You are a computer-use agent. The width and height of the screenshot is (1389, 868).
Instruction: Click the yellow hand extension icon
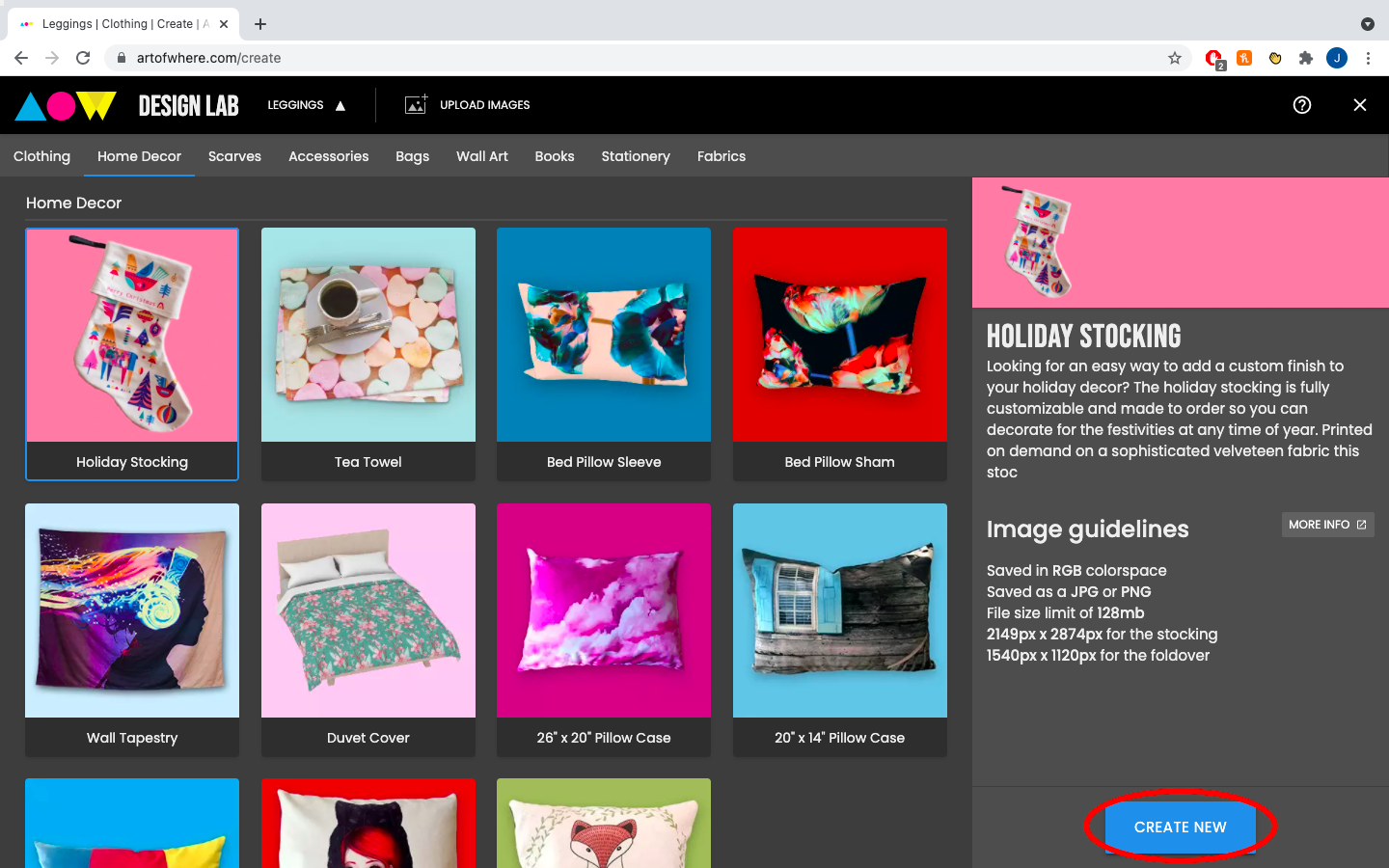tap(1275, 58)
